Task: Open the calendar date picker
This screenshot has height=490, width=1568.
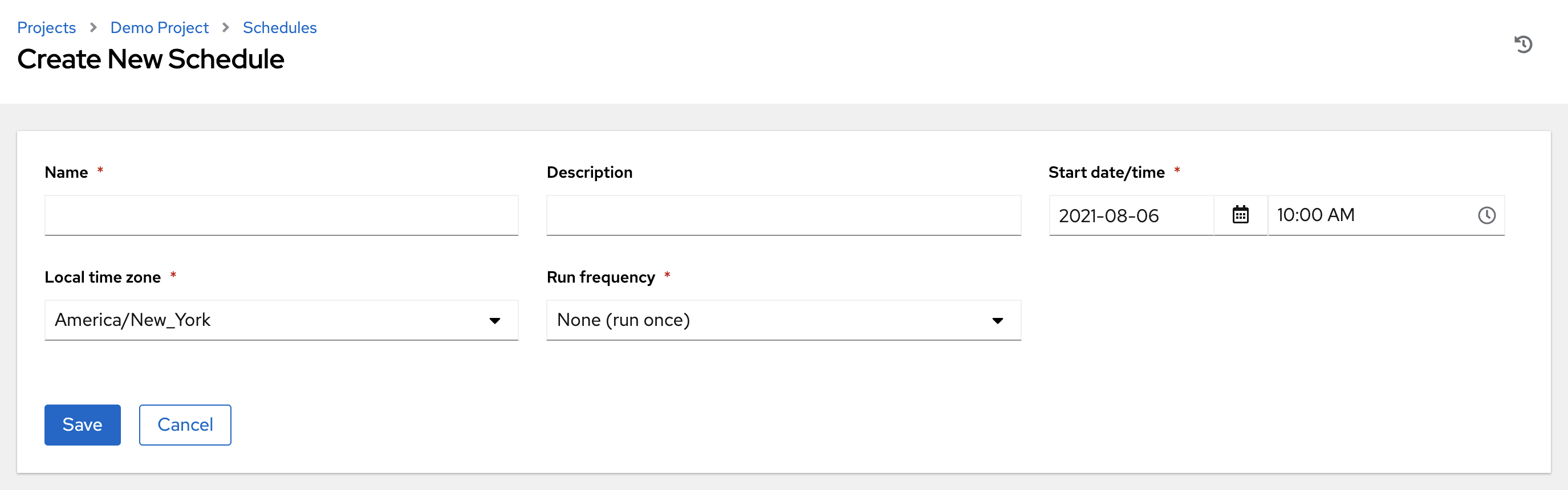Action: pos(1241,215)
